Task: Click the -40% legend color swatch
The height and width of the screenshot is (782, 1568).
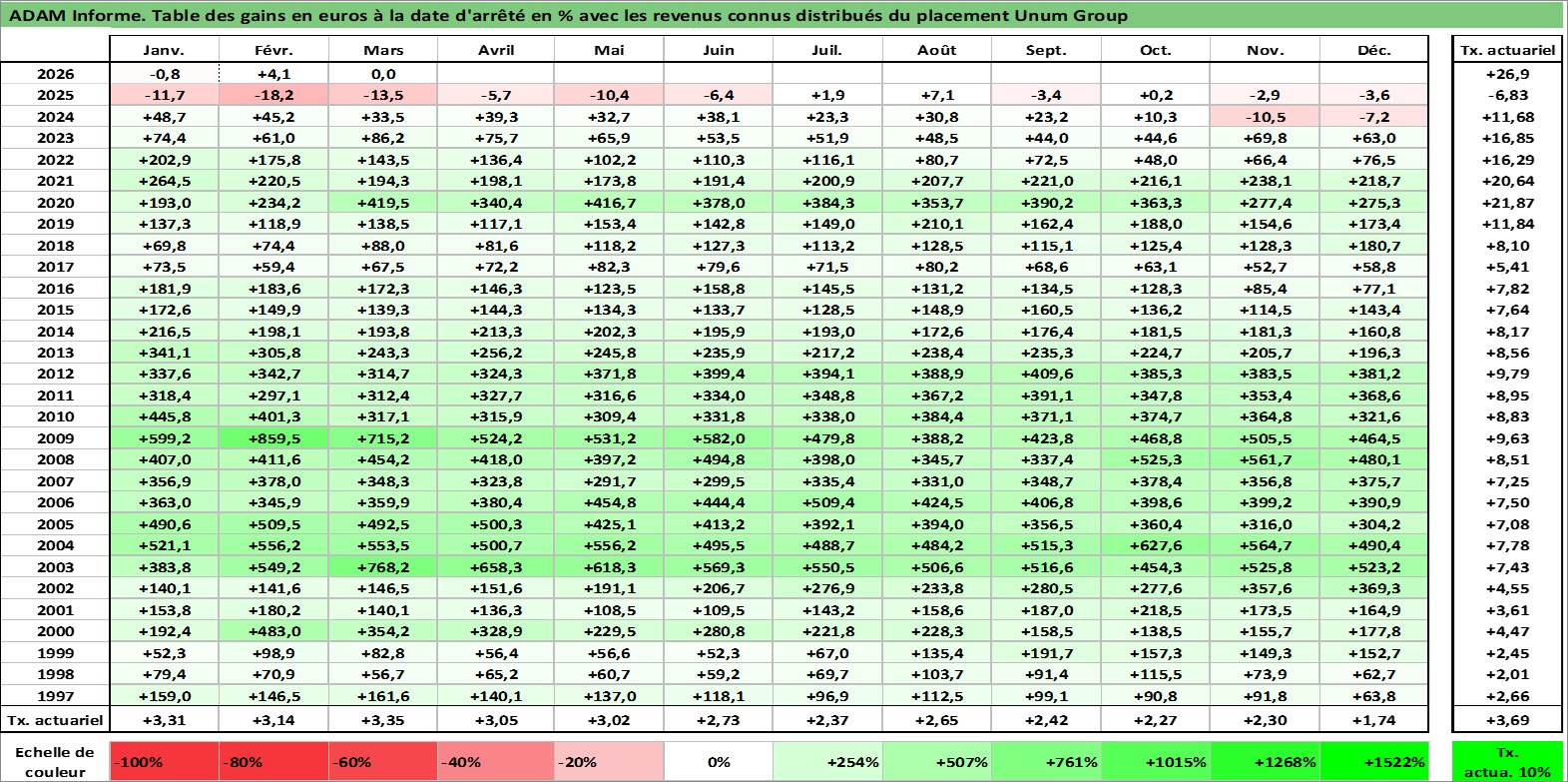Action: pos(495,761)
